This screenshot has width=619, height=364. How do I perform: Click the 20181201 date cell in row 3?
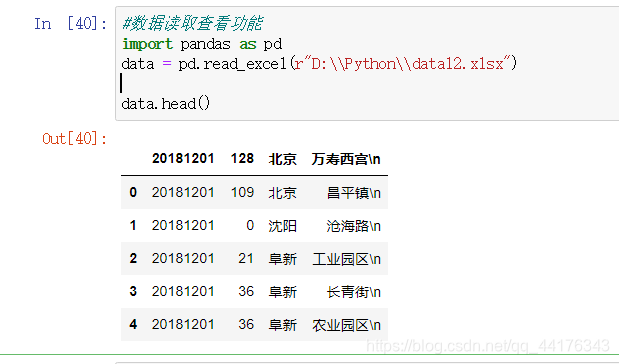tap(183, 291)
